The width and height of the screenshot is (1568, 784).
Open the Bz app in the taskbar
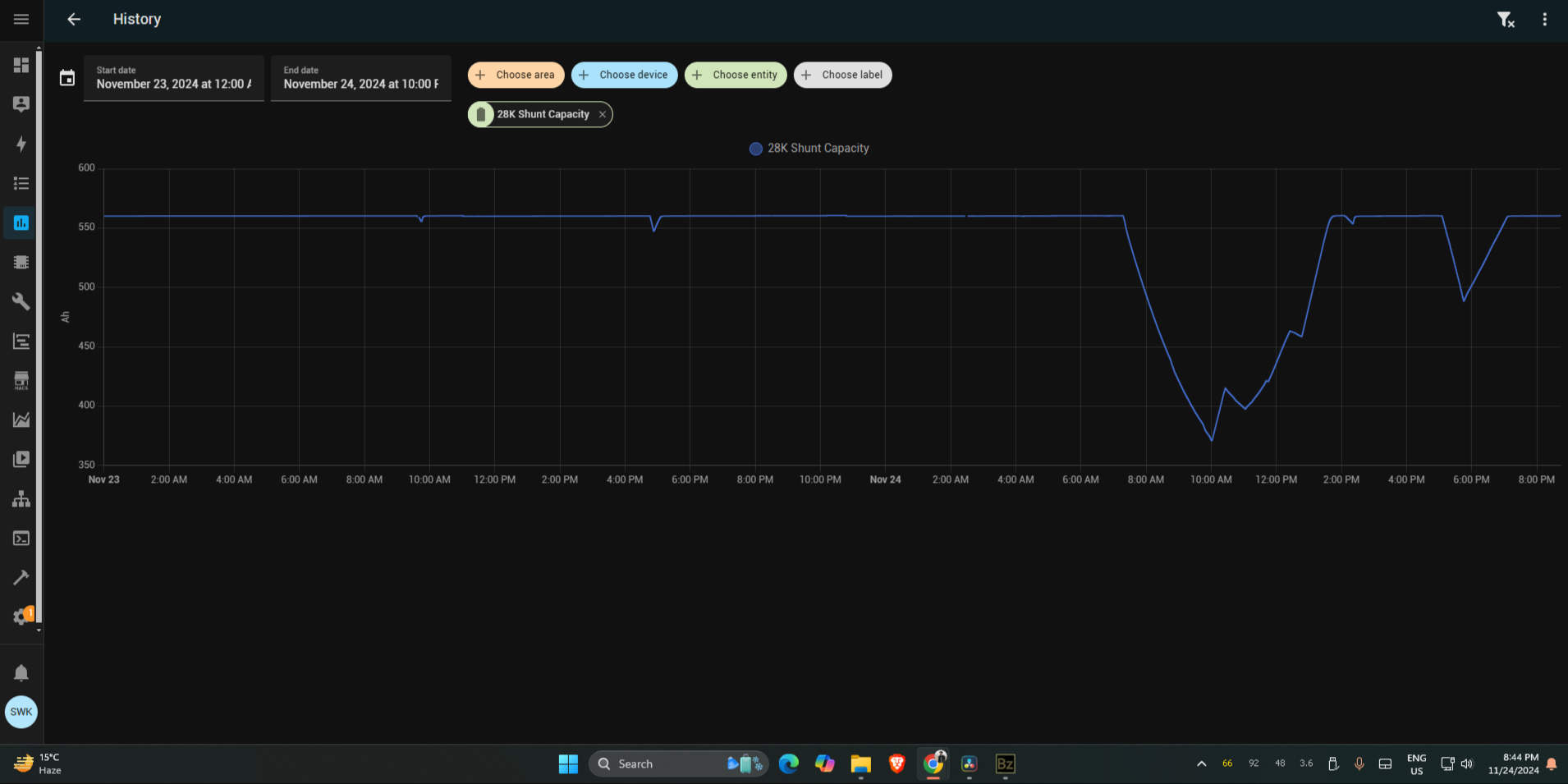[x=1005, y=763]
